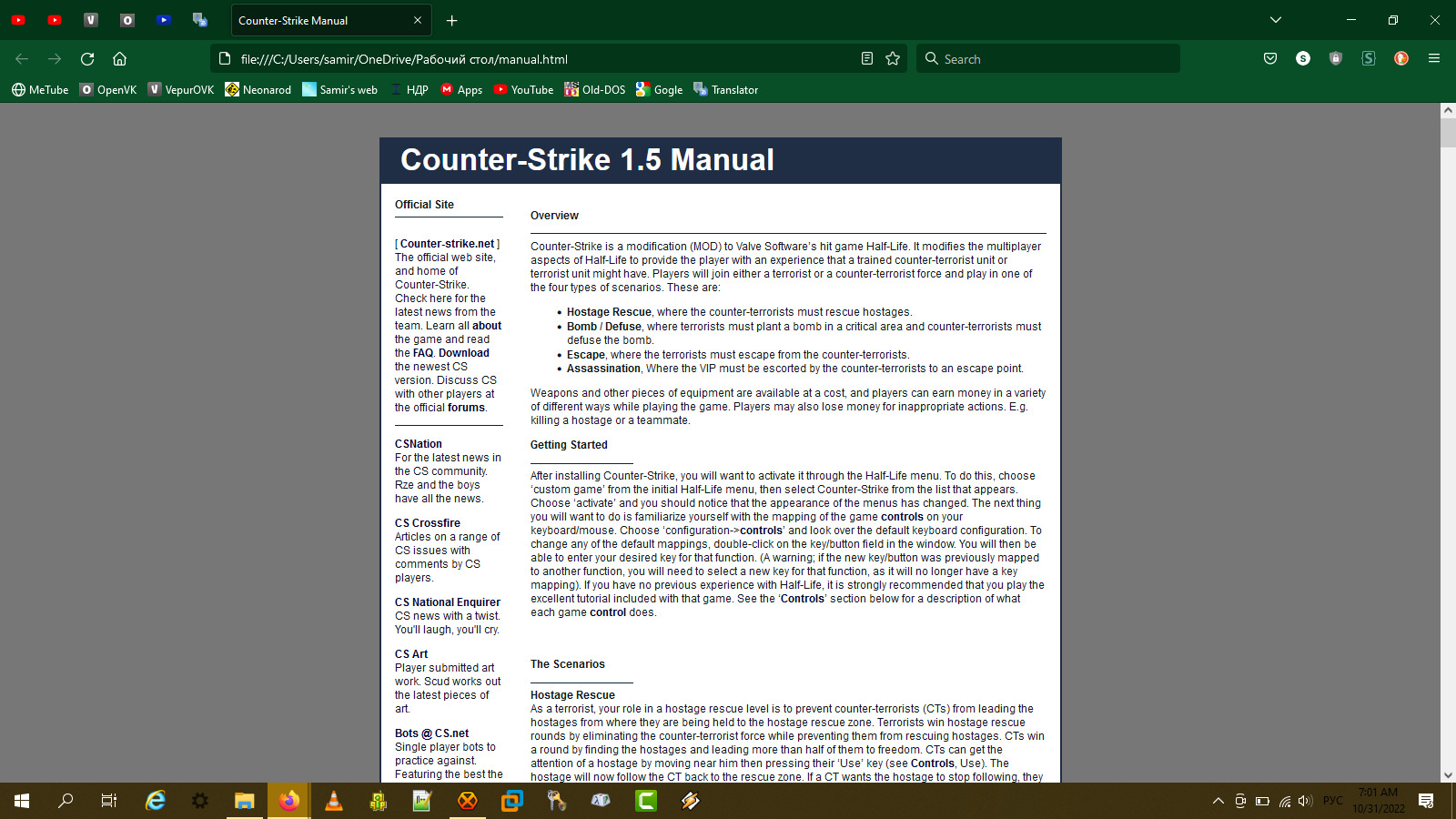Open the shield extension icon
Screen dimensions: 1456x819
pos(1336,59)
